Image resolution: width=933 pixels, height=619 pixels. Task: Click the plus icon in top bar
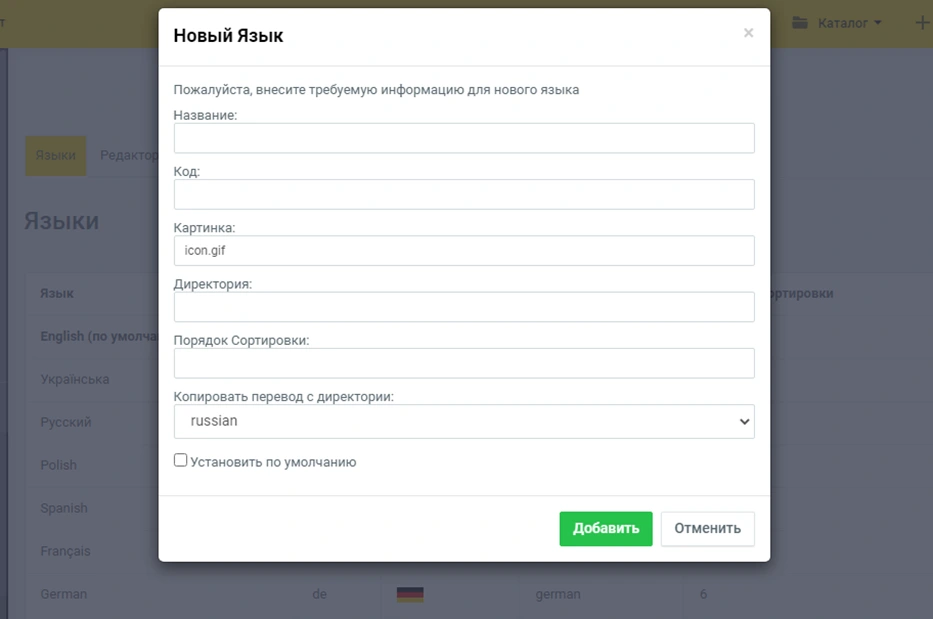pyautogui.click(x=922, y=22)
